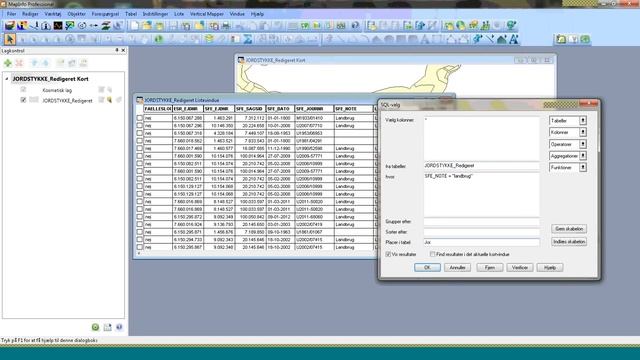This screenshot has width=640, height=360.
Task: Collapse the JORDSTYKKE_Redigeret Kort tree node
Action: point(7,79)
